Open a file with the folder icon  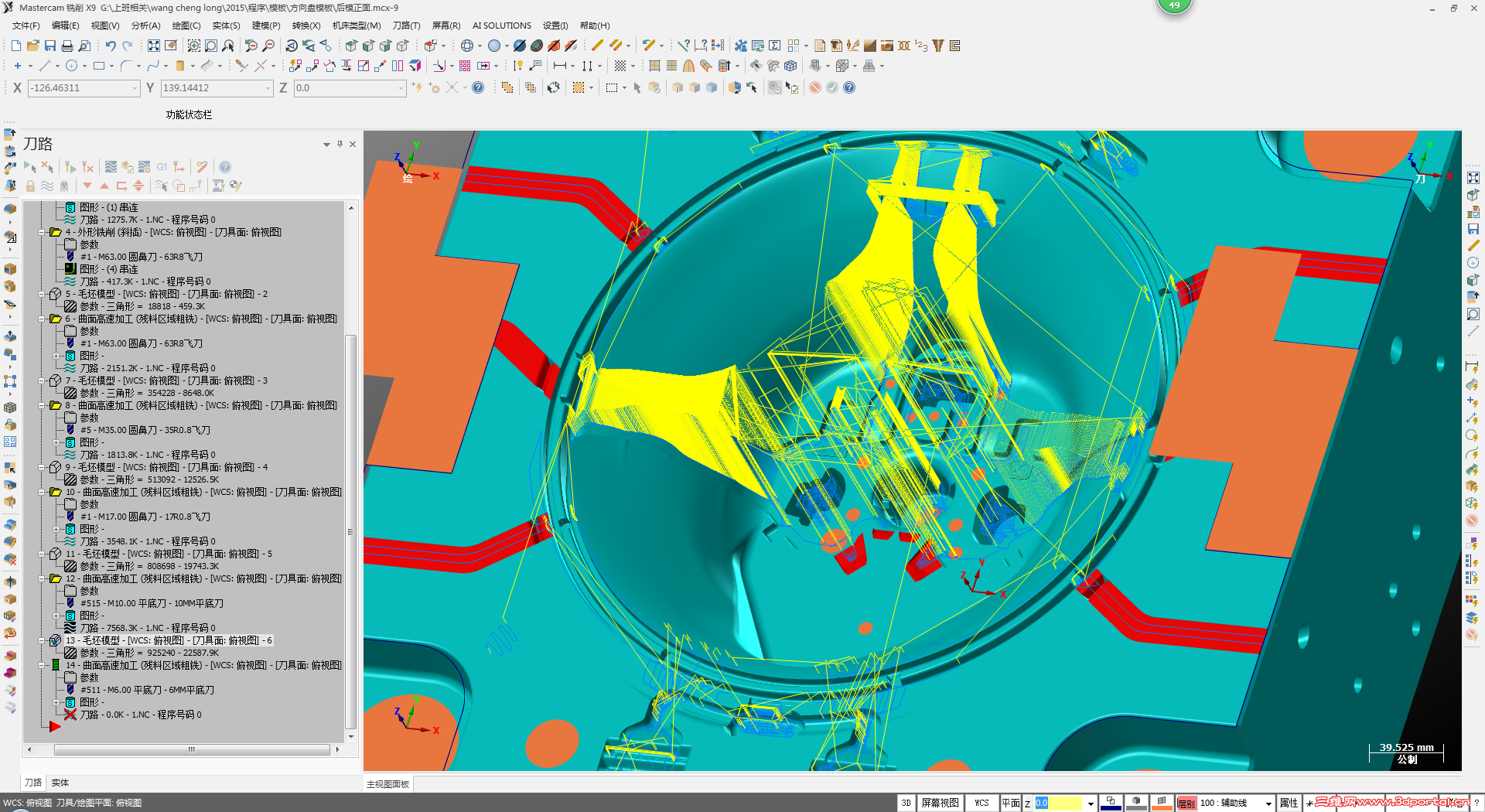click(x=32, y=46)
